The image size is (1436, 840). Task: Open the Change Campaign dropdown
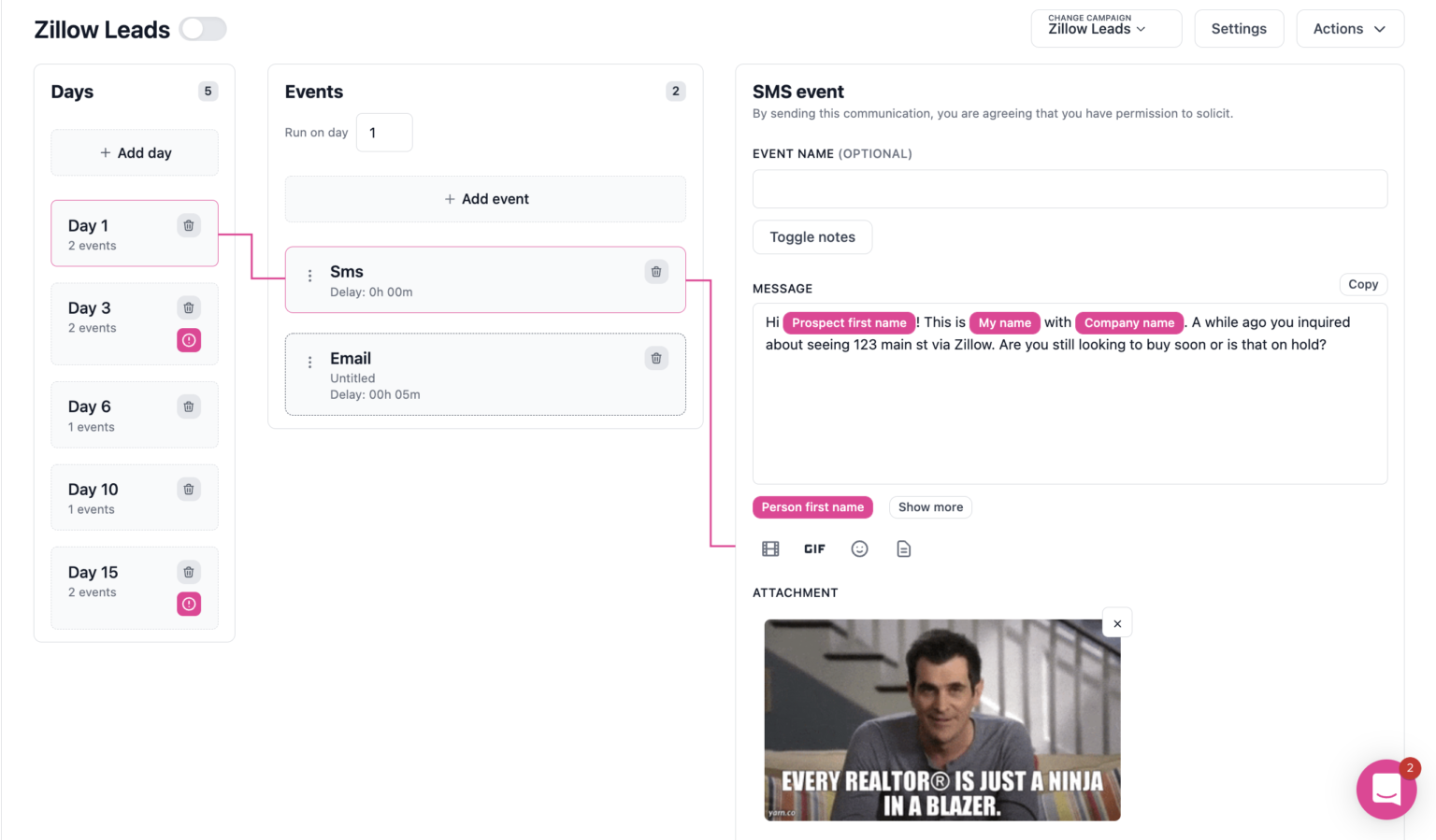pos(1106,28)
